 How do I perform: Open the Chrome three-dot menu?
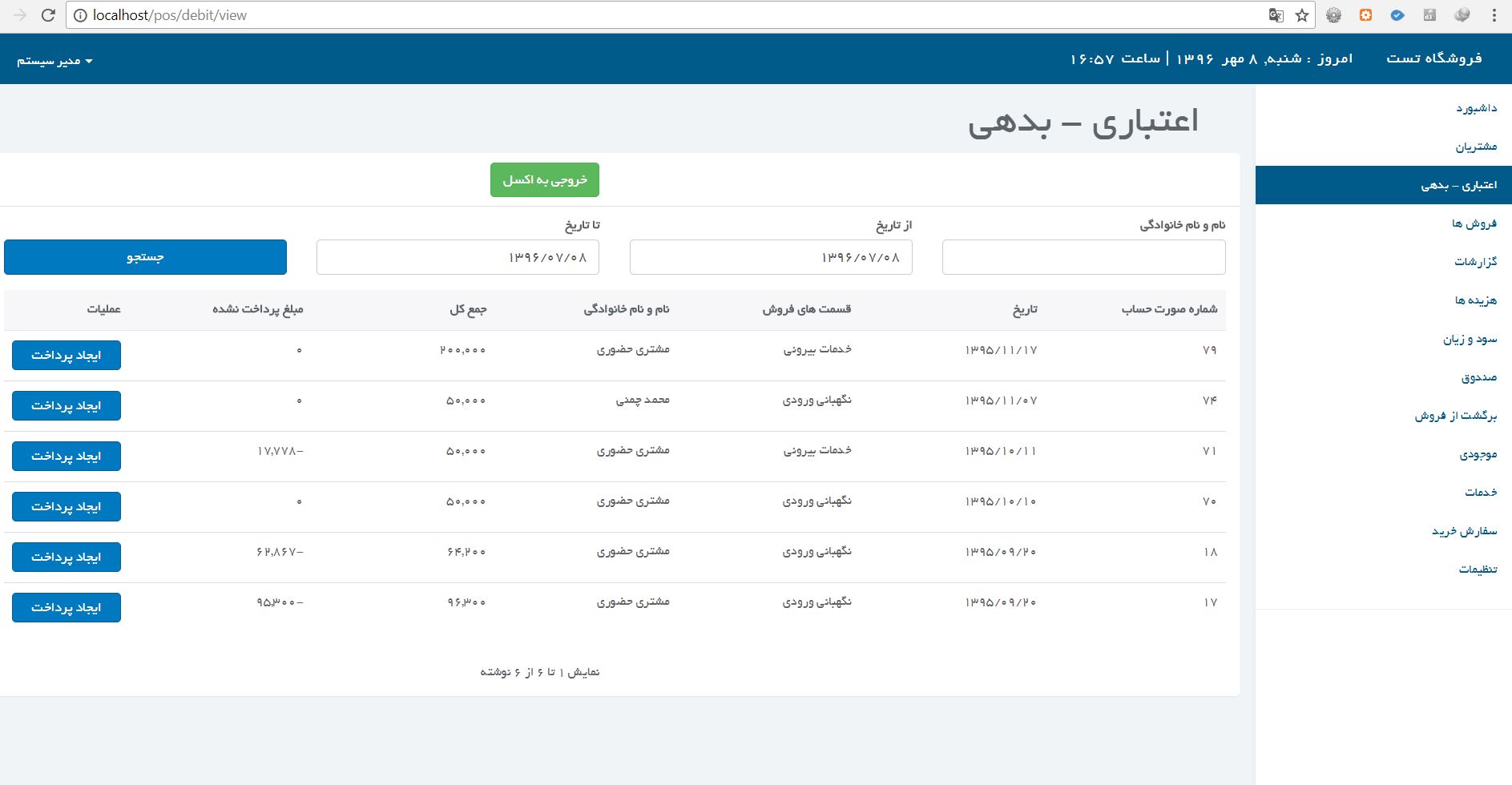1494,15
